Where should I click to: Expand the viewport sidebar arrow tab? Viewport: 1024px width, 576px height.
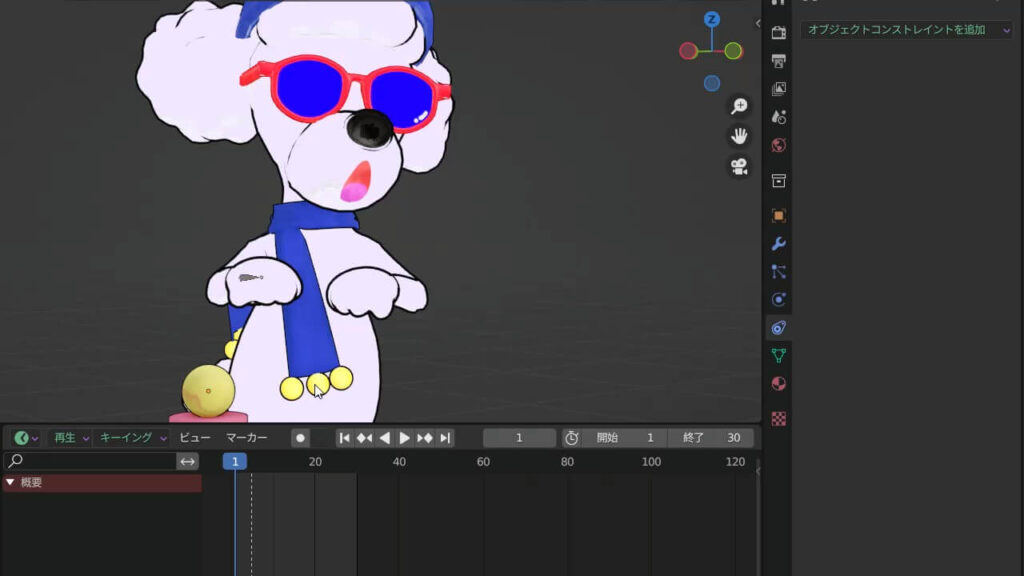(x=758, y=24)
